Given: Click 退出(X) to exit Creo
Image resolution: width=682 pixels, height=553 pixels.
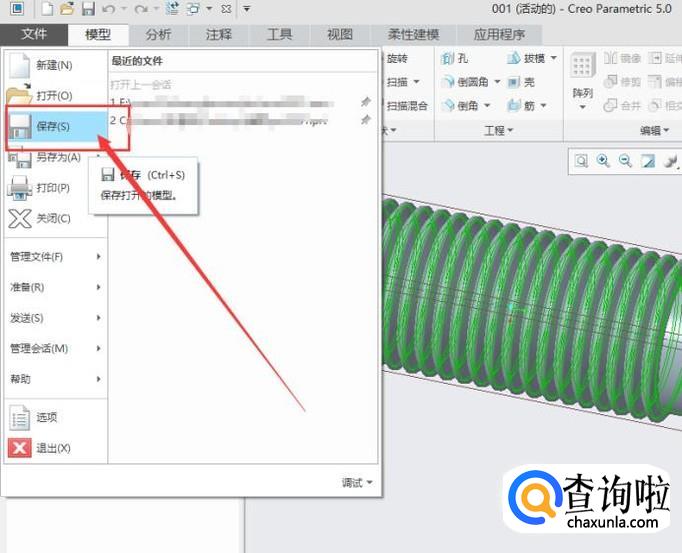Looking at the screenshot, I should point(55,448).
